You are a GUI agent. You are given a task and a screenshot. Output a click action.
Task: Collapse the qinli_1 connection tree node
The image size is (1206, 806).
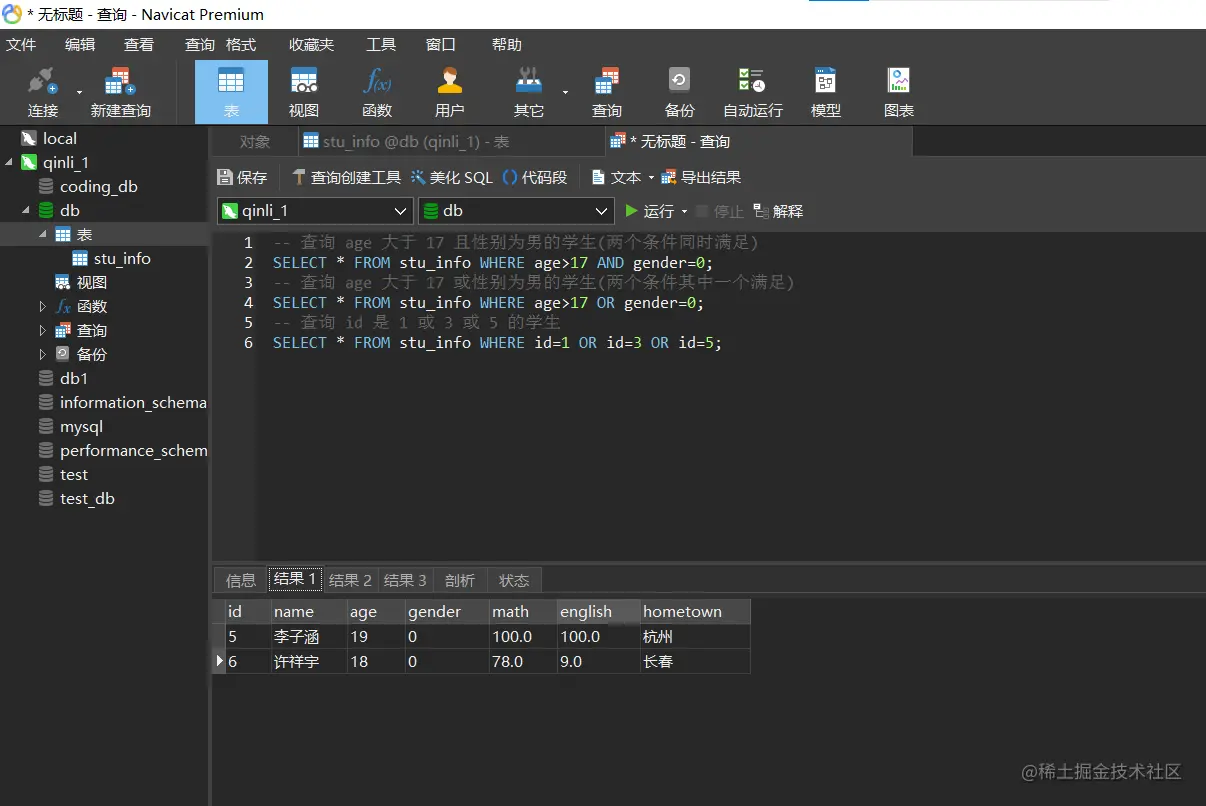(x=9, y=163)
